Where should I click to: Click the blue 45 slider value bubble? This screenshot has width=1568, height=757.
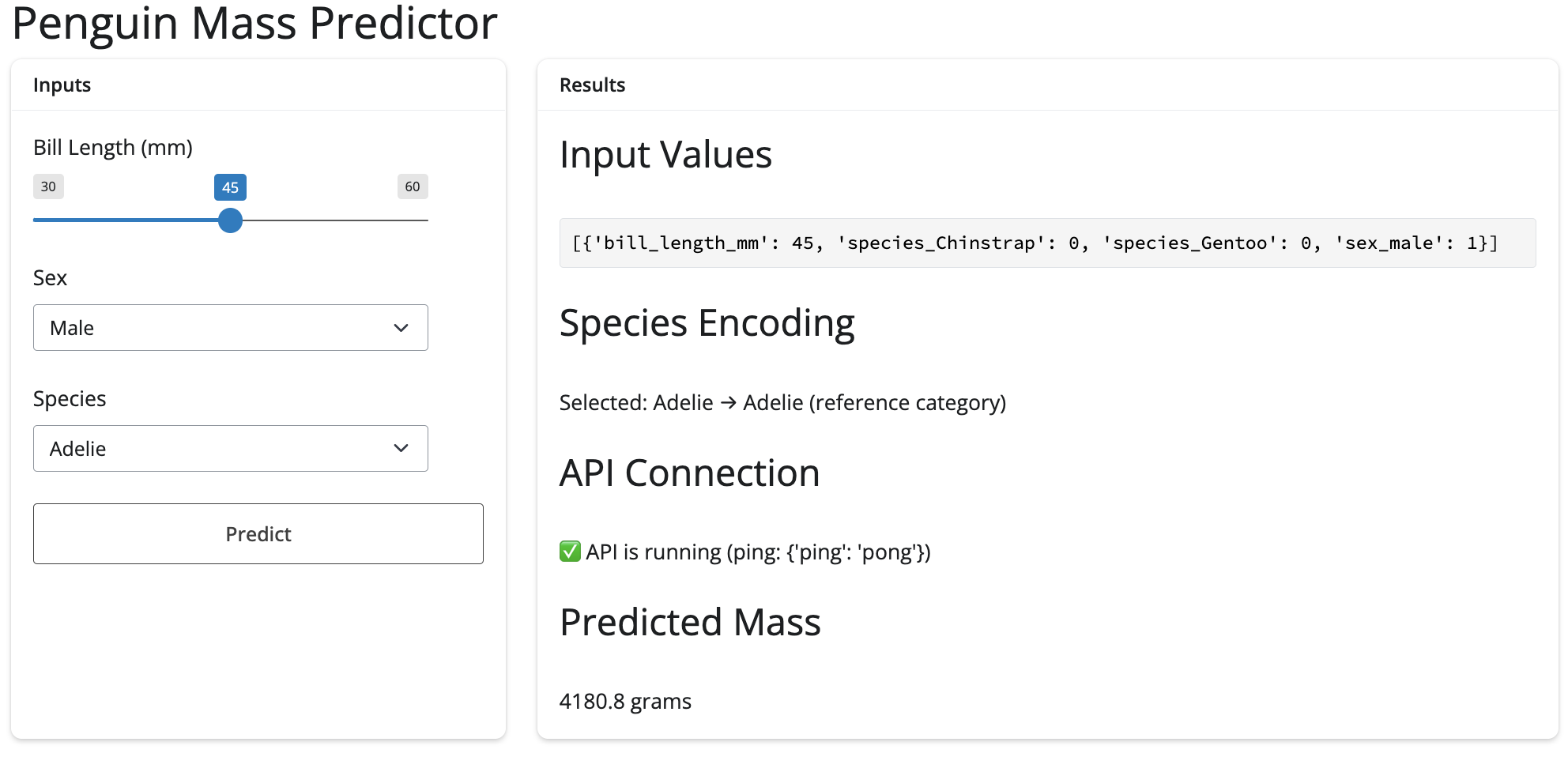pos(230,187)
